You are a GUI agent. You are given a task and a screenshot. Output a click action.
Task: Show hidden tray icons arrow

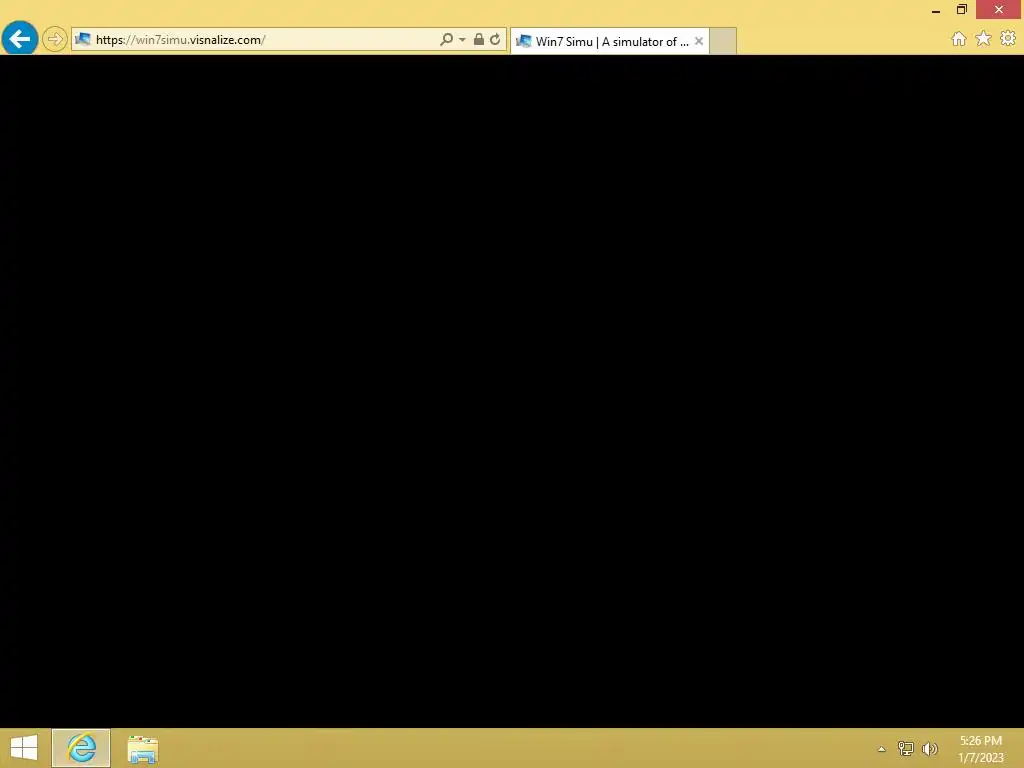[882, 749]
